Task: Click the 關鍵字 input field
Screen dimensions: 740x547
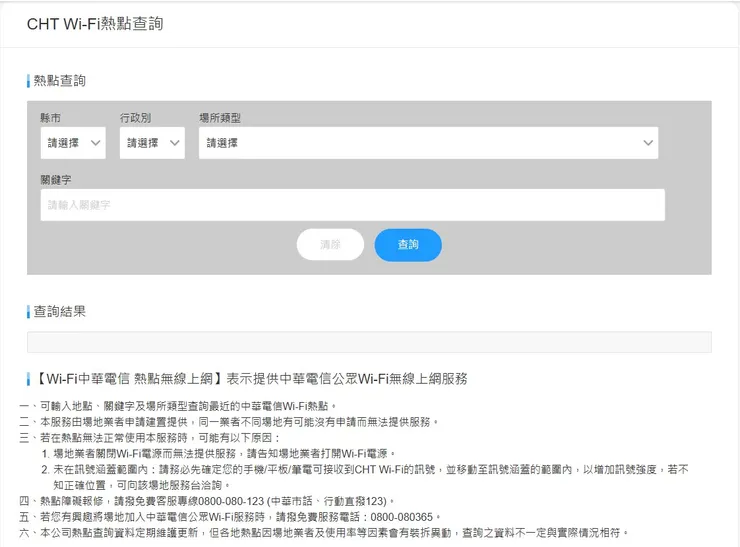Action: click(x=353, y=205)
